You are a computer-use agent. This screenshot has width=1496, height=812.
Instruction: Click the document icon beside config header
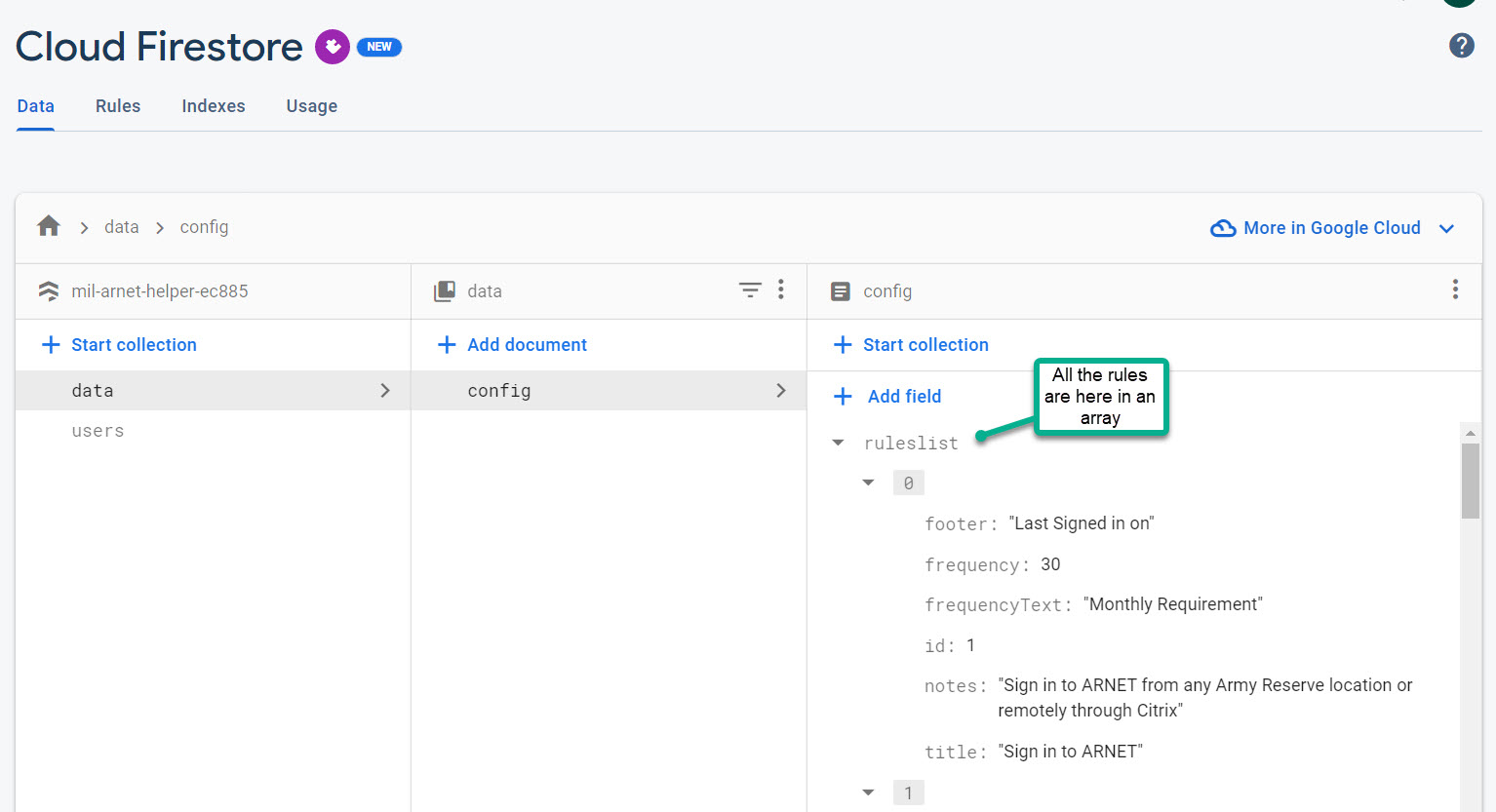point(841,290)
